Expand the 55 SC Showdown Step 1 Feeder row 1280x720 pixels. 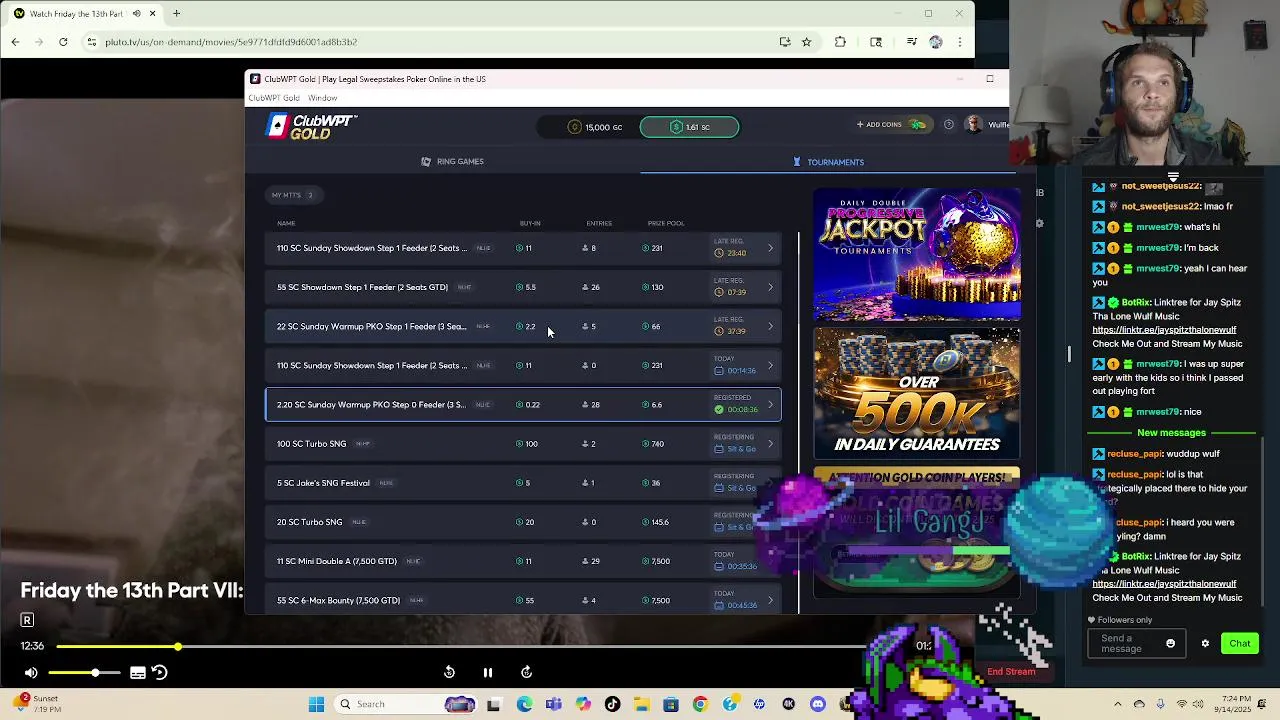coord(770,287)
